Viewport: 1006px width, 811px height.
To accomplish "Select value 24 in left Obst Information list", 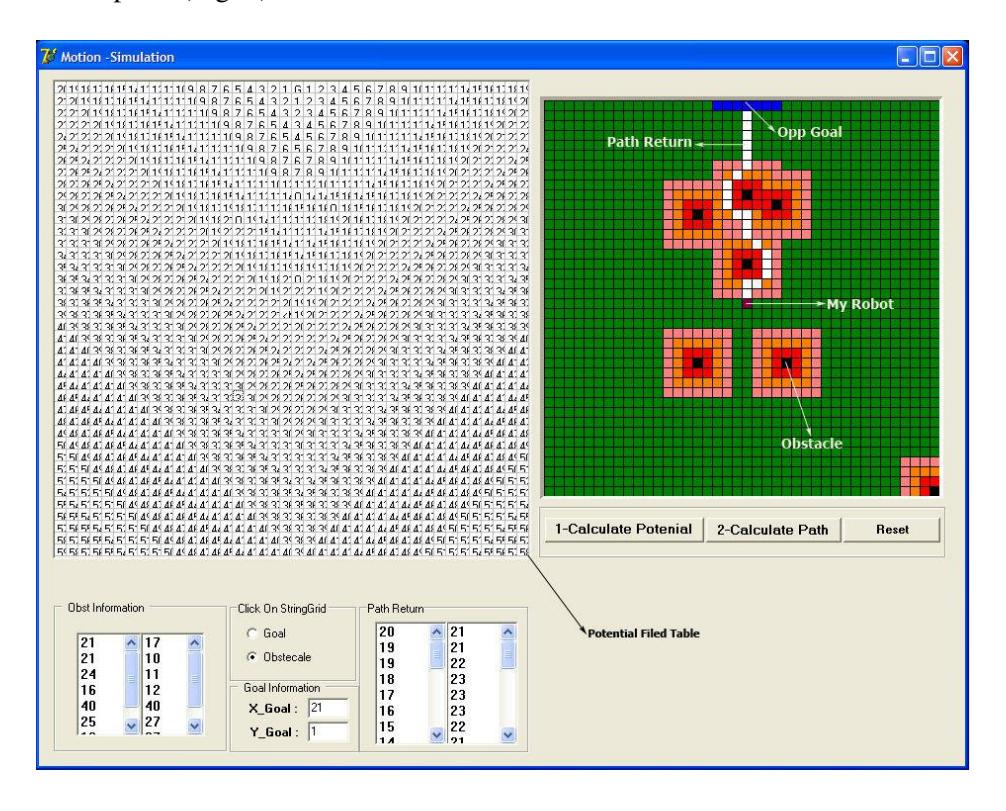I will [89, 674].
